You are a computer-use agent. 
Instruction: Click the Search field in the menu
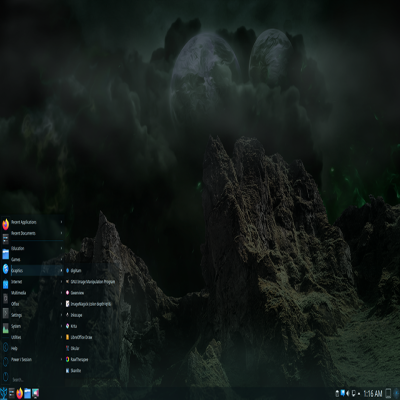pos(37,380)
